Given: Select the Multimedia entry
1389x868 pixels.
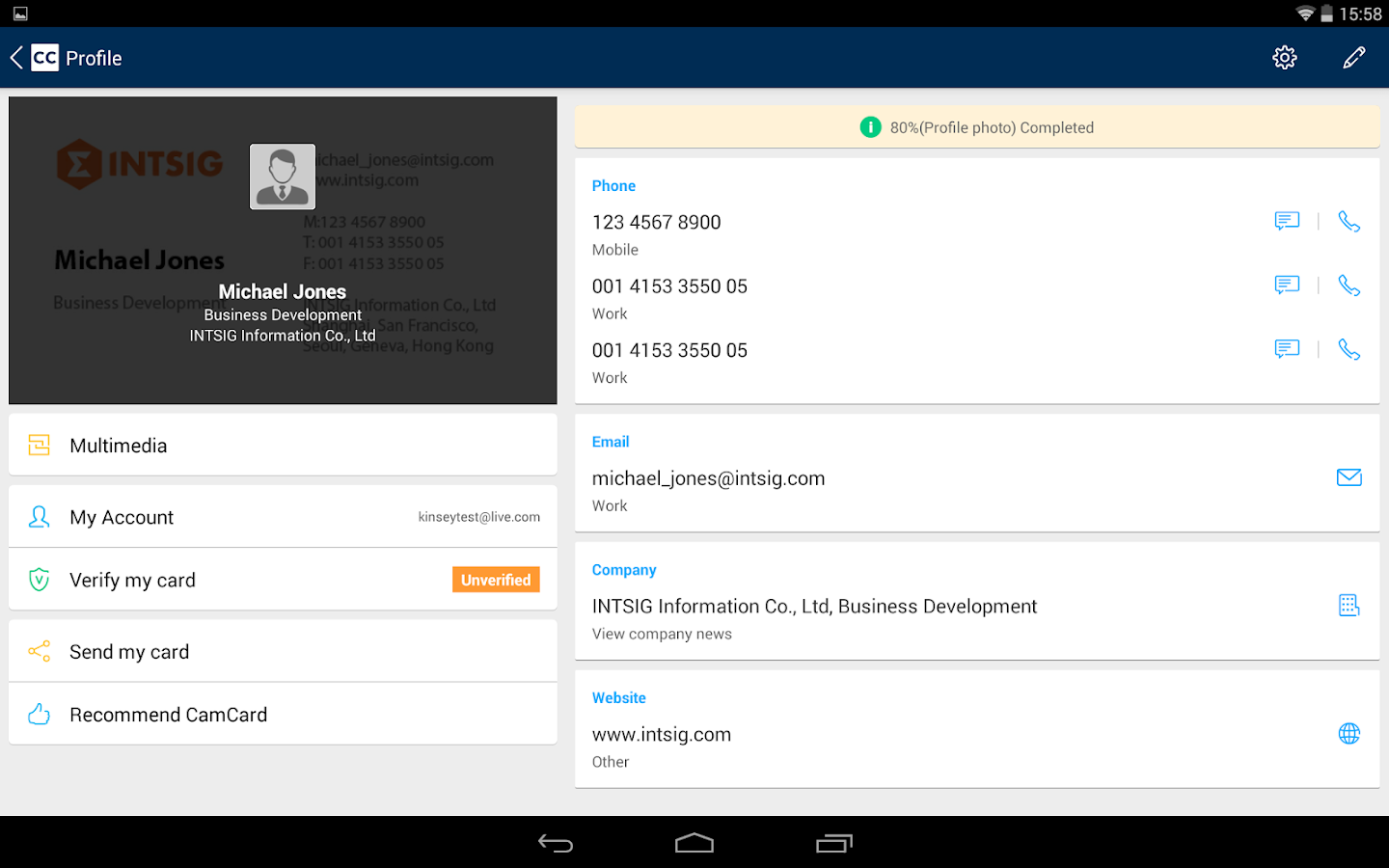Looking at the screenshot, I should point(118,445).
